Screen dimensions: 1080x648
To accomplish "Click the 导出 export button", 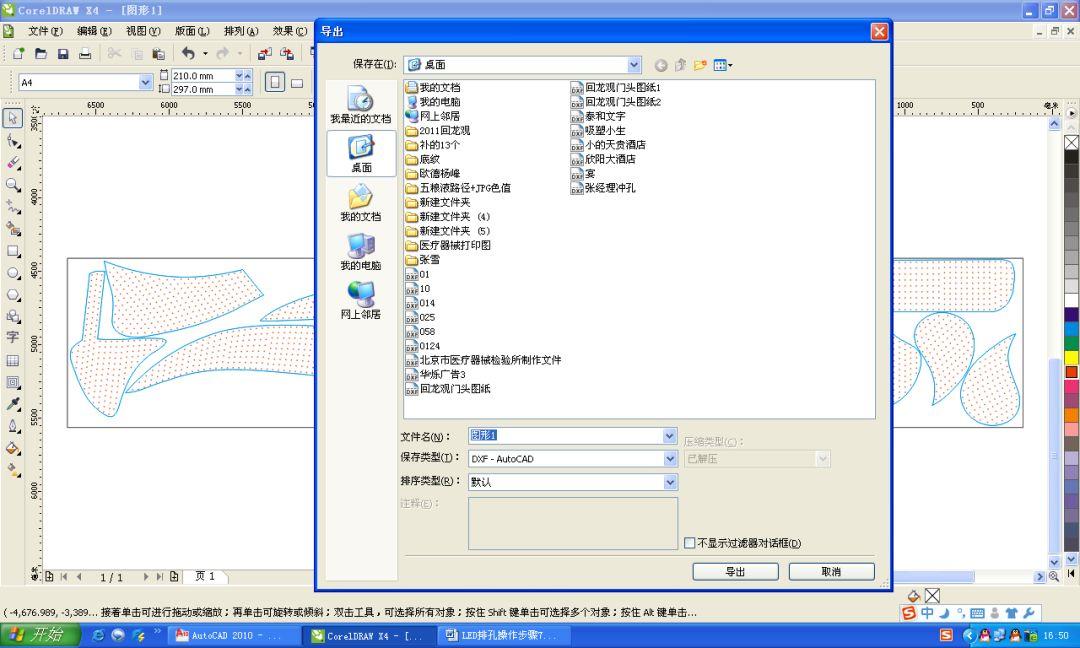I will tap(735, 571).
